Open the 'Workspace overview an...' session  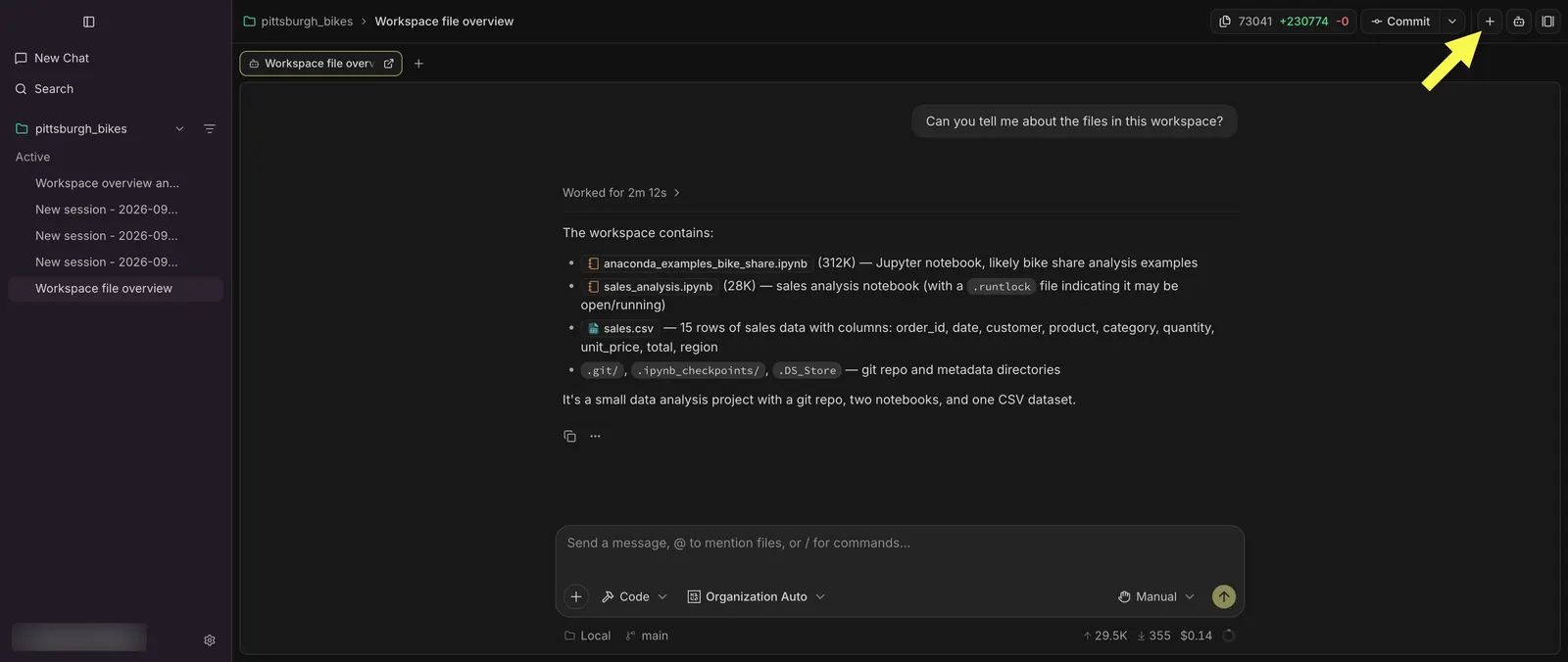(x=107, y=183)
